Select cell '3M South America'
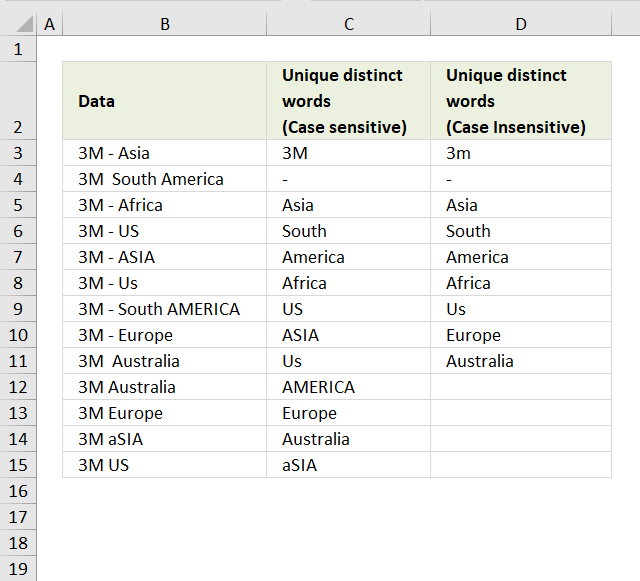This screenshot has height=581, width=640. pyautogui.click(x=164, y=179)
